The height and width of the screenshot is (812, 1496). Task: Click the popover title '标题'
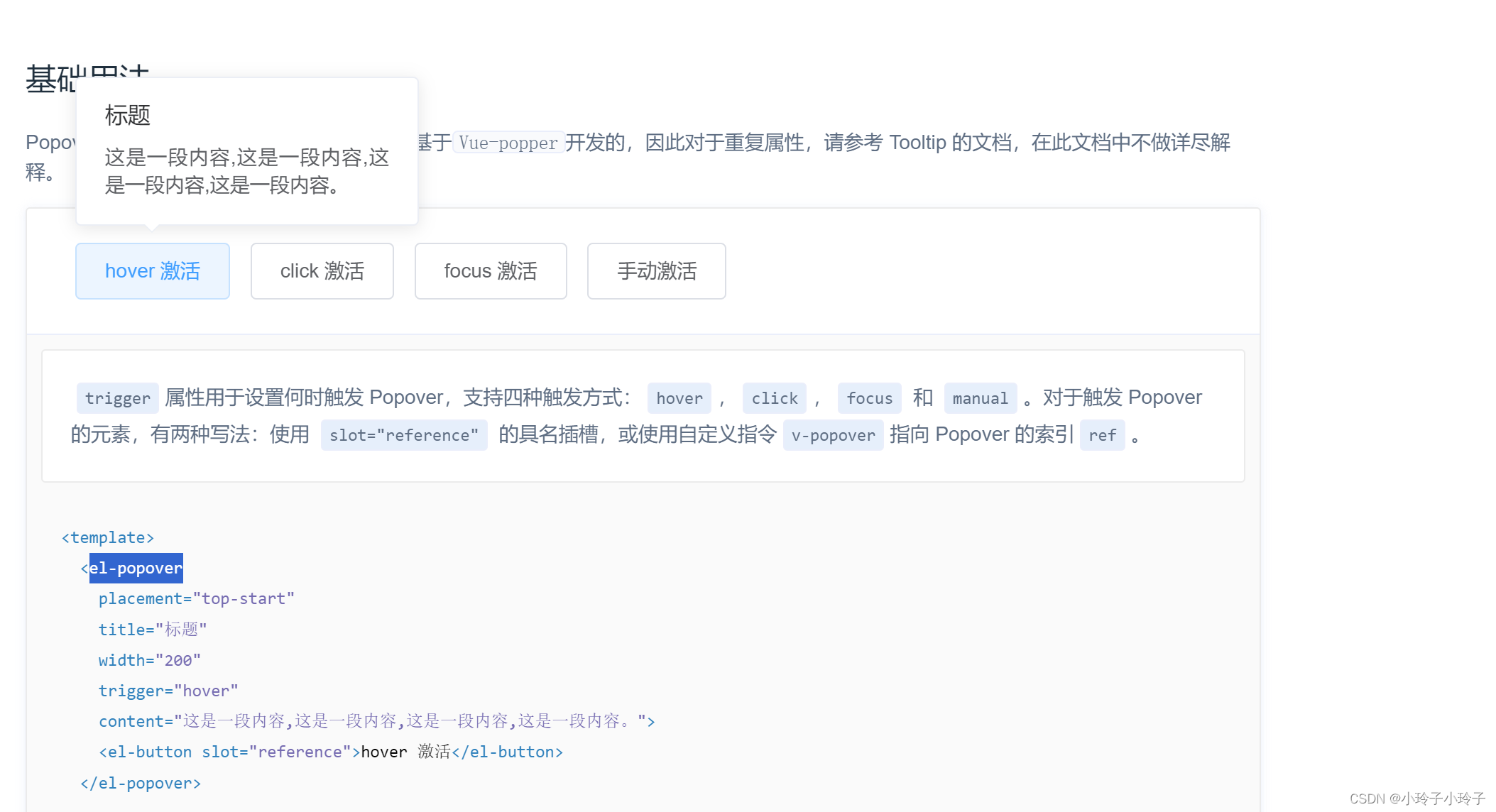coord(128,114)
